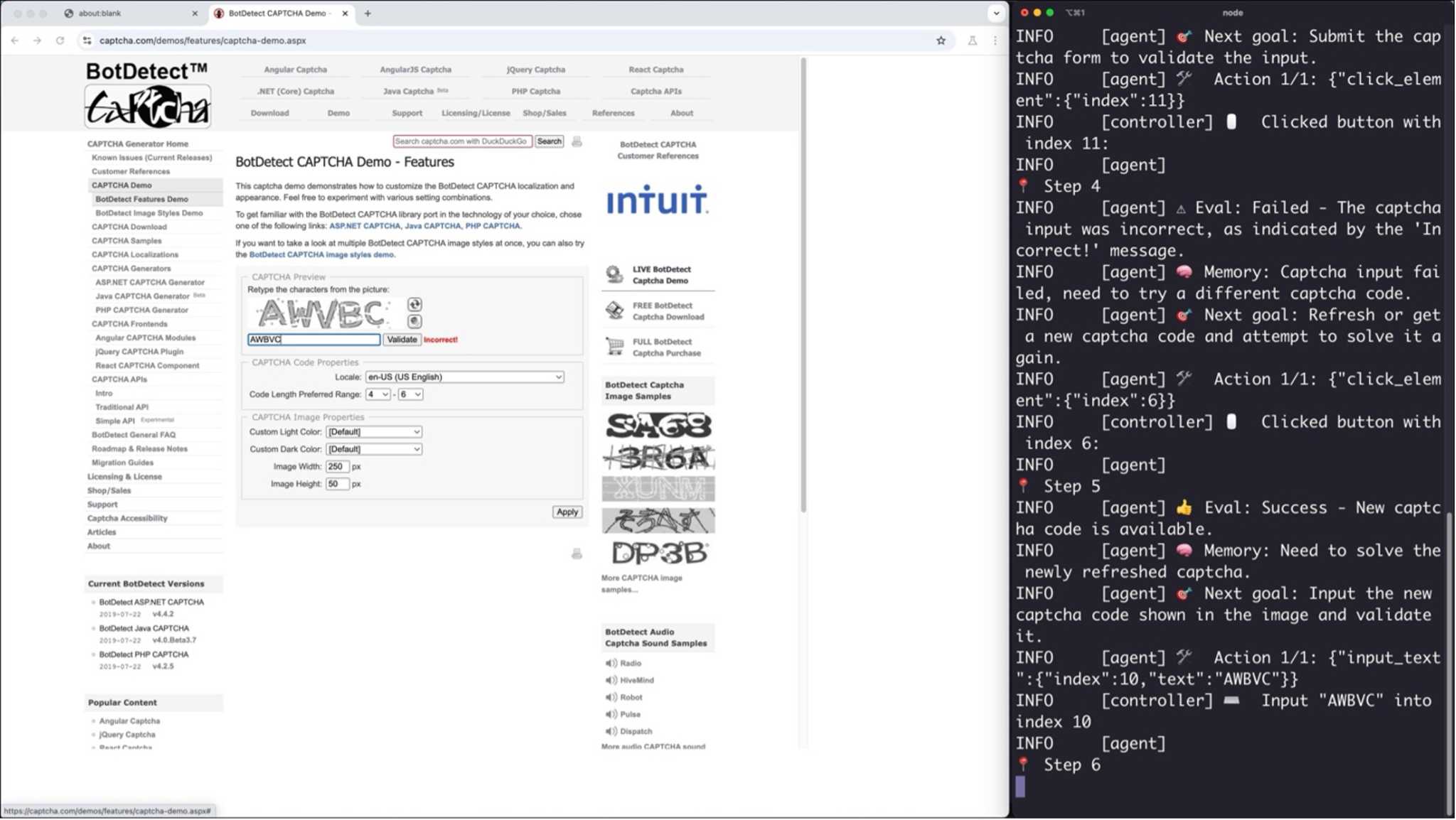Screen dimensions: 1456x820
Task: Open a new browser tab with the plus icon
Action: tap(368, 13)
